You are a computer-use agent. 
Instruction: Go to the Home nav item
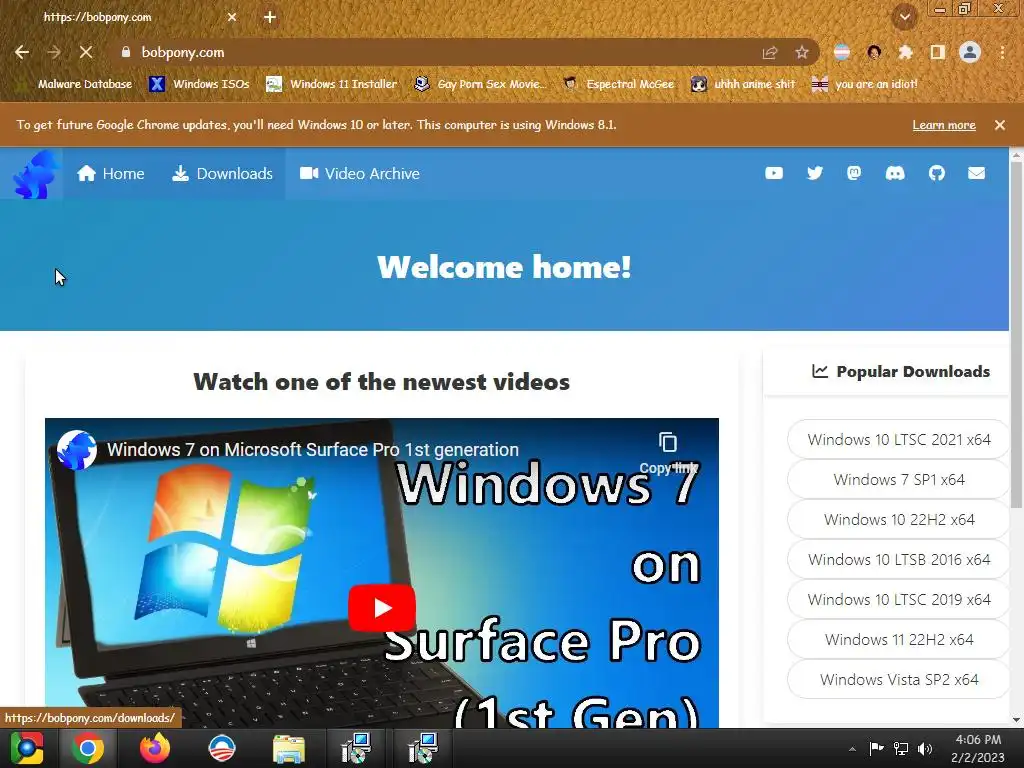point(110,174)
